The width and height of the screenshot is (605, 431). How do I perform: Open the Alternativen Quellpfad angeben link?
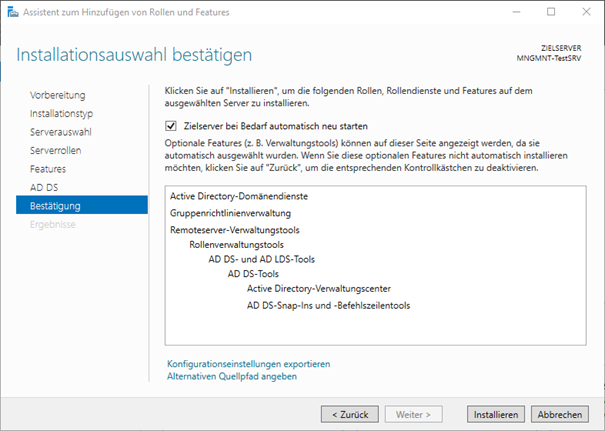[232, 377]
